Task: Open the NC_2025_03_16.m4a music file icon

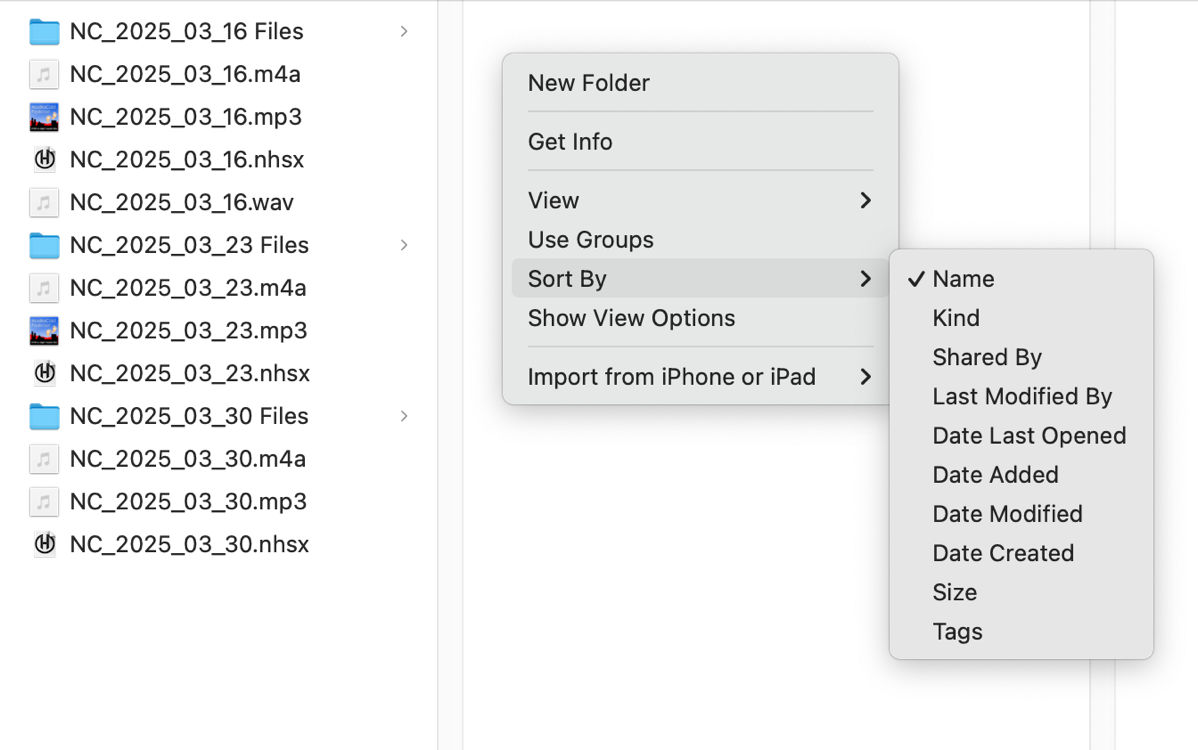Action: coord(44,74)
